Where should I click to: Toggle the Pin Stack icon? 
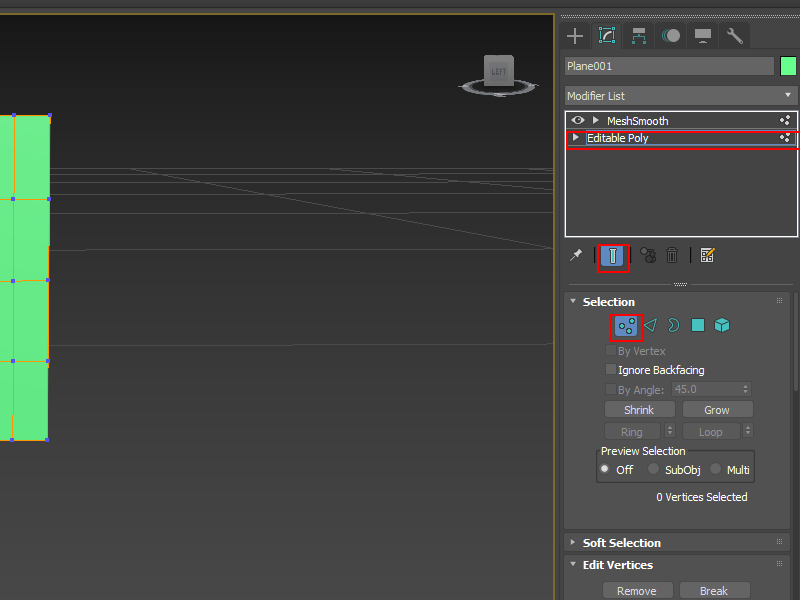(x=576, y=255)
